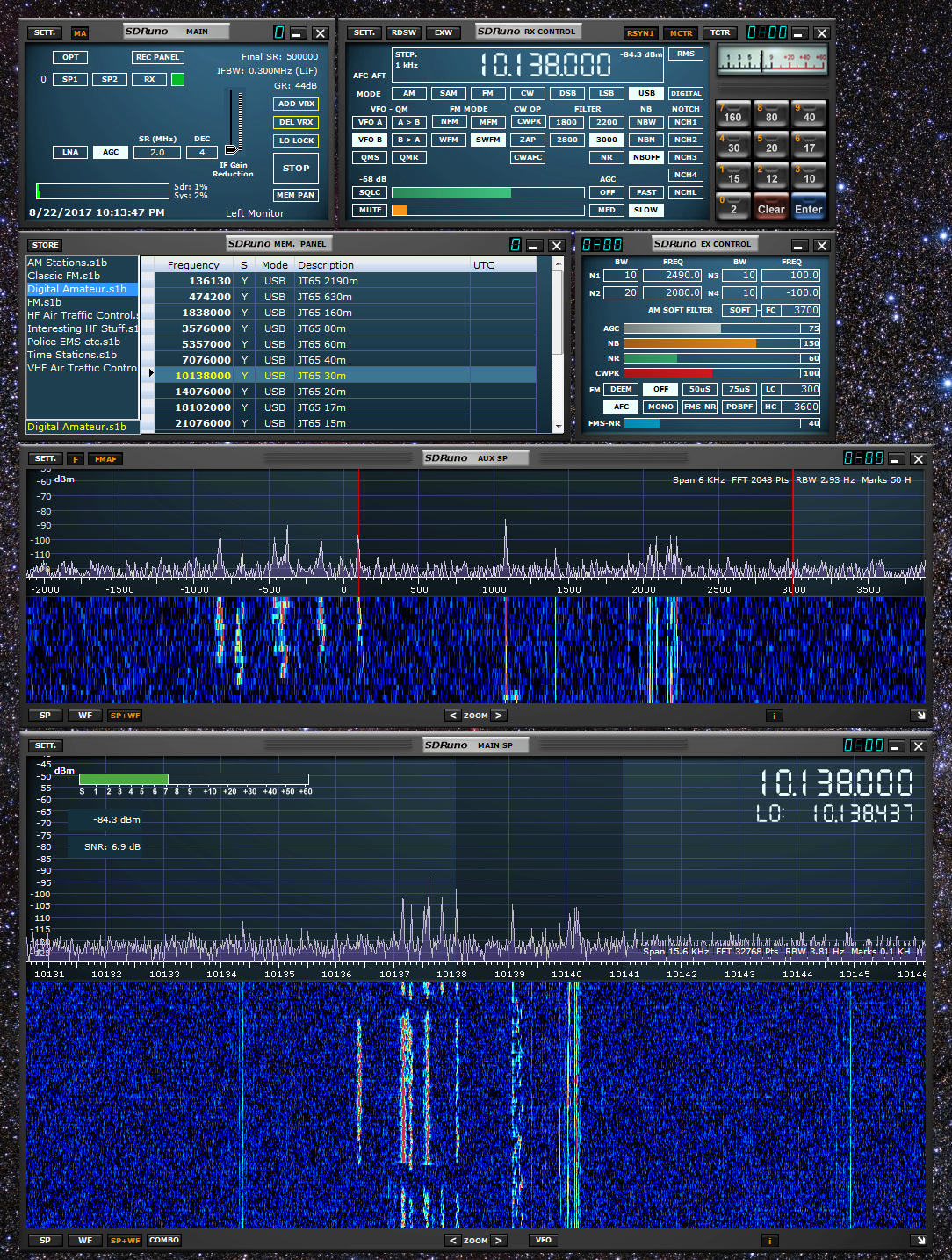
Task: Click the Frequency column header
Action: 193,265
